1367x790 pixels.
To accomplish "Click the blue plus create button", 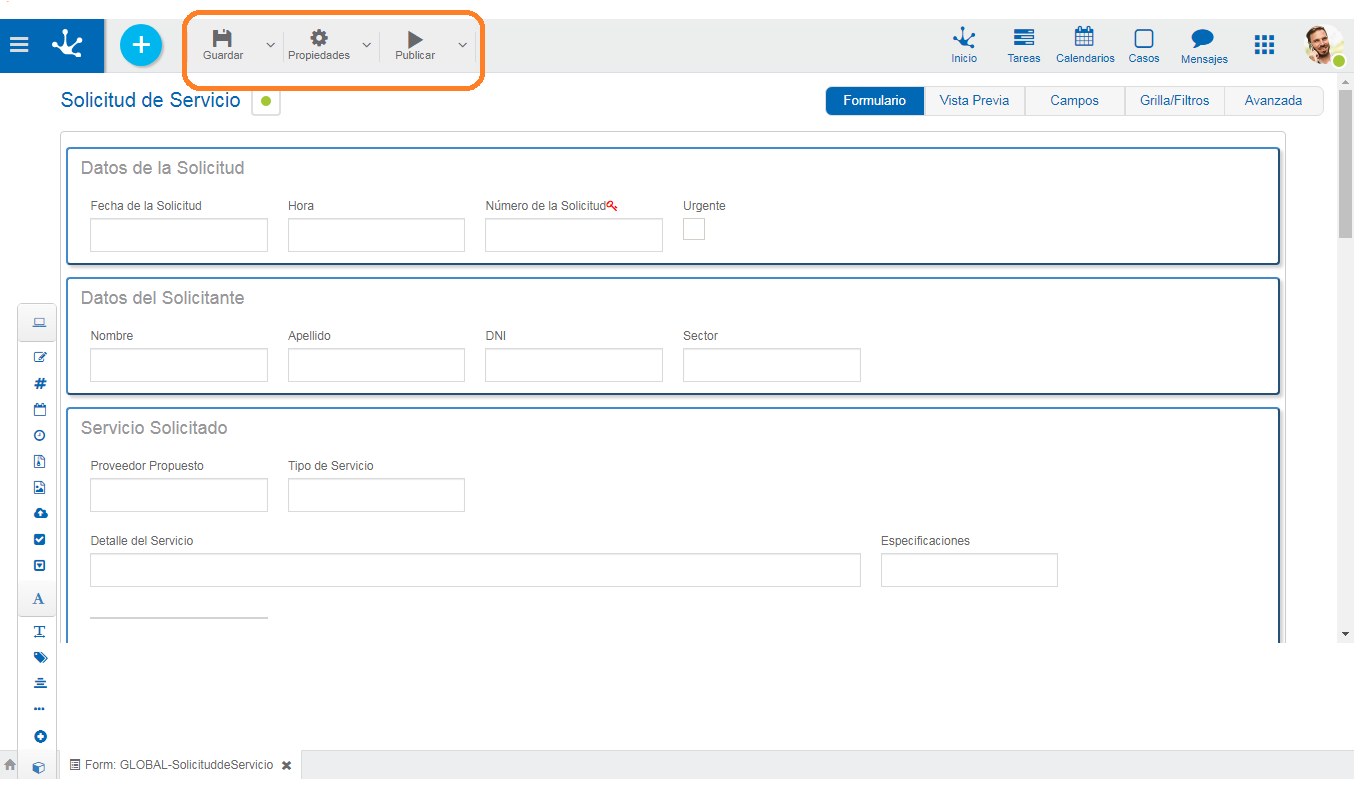I will (x=141, y=45).
